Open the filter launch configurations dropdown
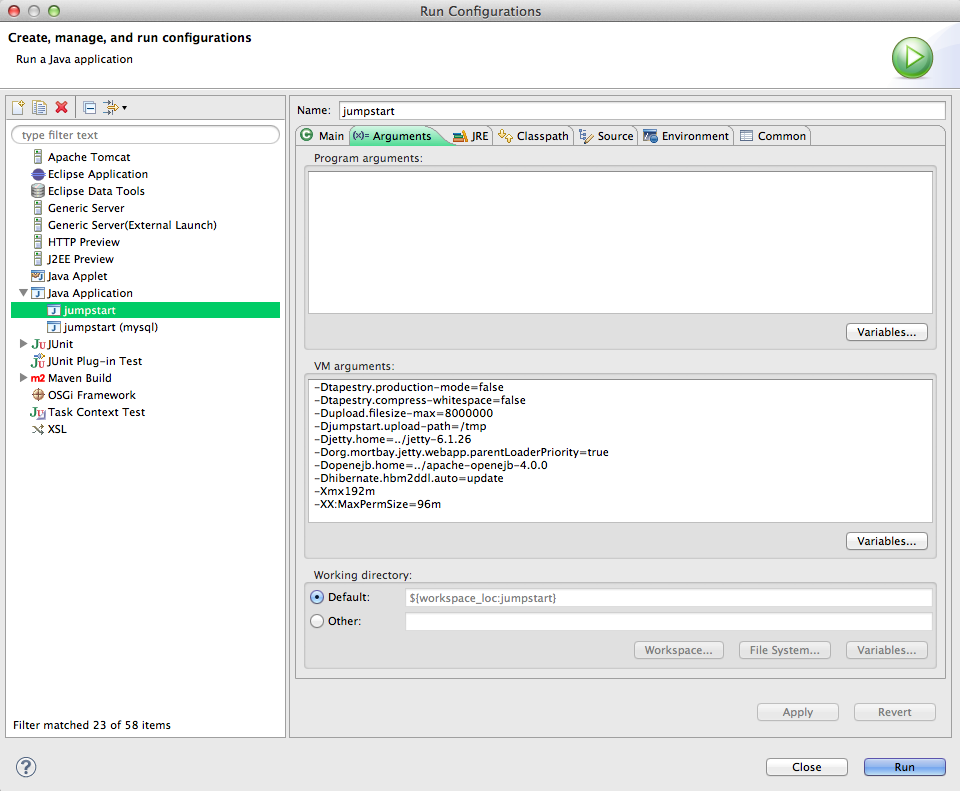The image size is (960, 791). [113, 107]
